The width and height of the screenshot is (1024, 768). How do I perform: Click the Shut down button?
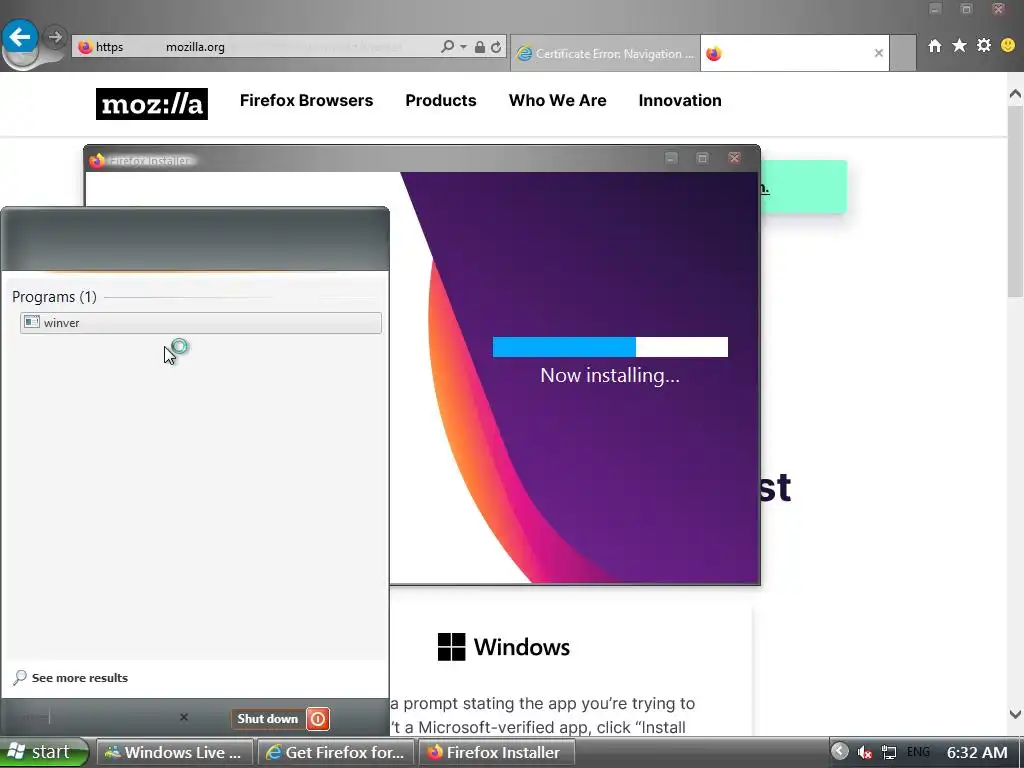268,719
